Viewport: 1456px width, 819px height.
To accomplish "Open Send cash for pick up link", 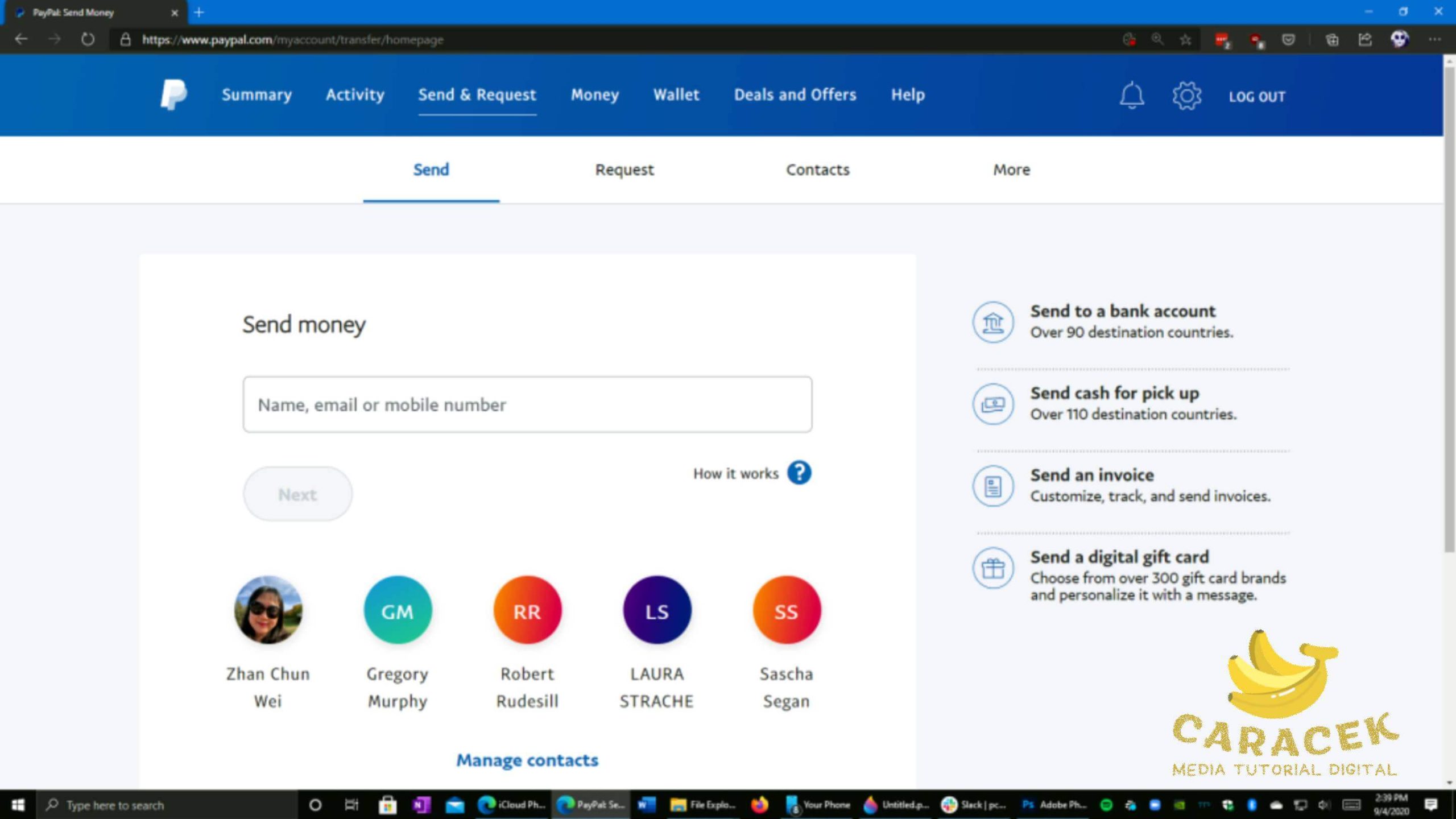I will coord(1115,393).
